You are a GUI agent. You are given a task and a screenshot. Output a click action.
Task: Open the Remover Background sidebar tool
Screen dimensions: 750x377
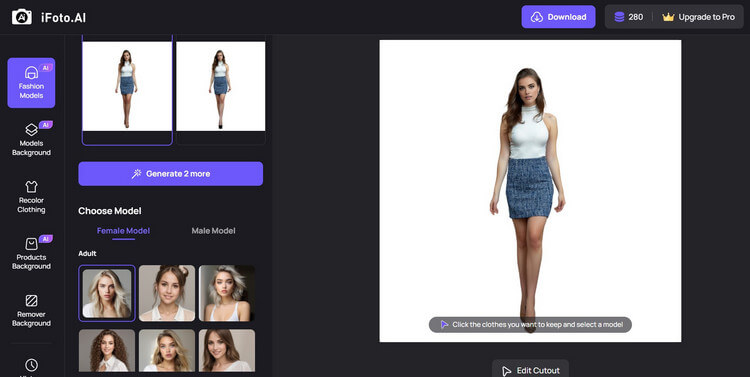tap(31, 310)
